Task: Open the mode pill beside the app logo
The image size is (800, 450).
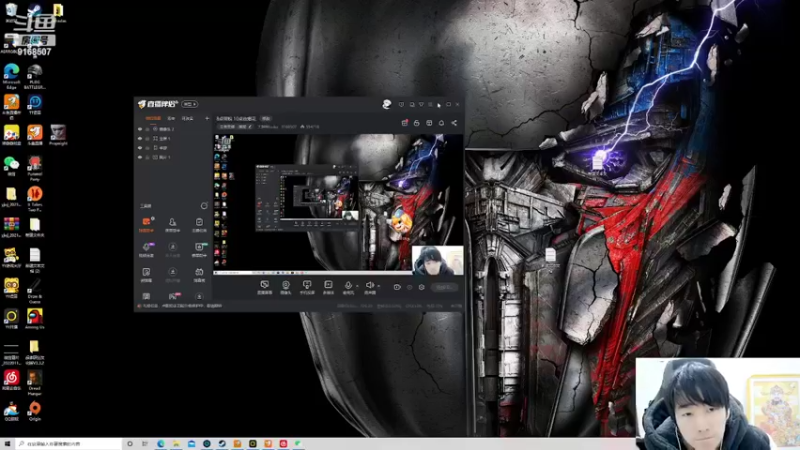Action: point(189,104)
